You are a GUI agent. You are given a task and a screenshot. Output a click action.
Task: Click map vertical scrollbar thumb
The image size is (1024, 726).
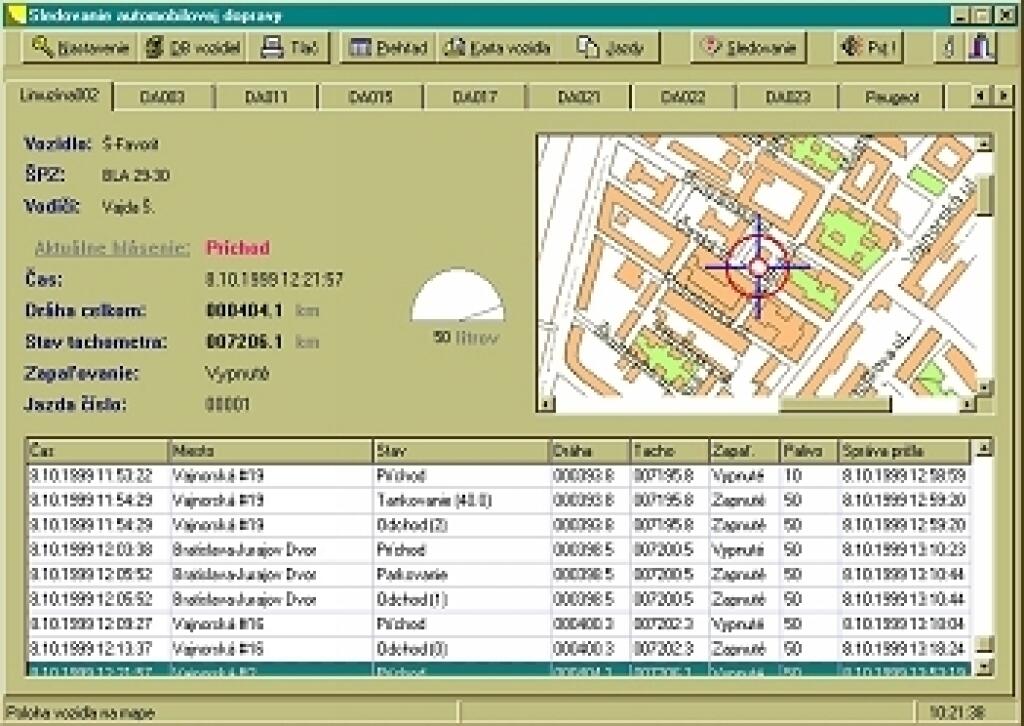(985, 193)
